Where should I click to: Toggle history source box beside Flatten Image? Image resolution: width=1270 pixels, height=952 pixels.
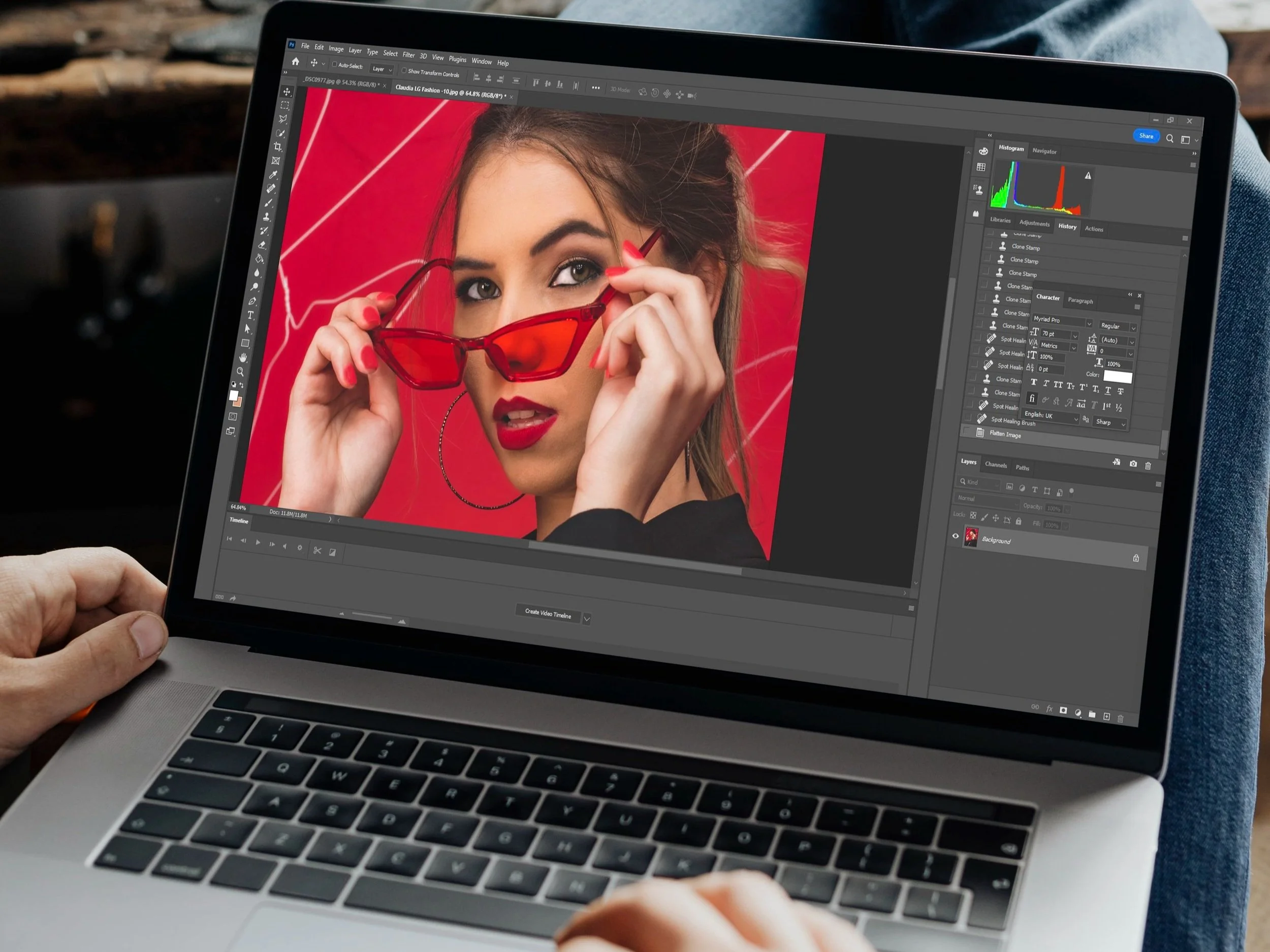966,431
